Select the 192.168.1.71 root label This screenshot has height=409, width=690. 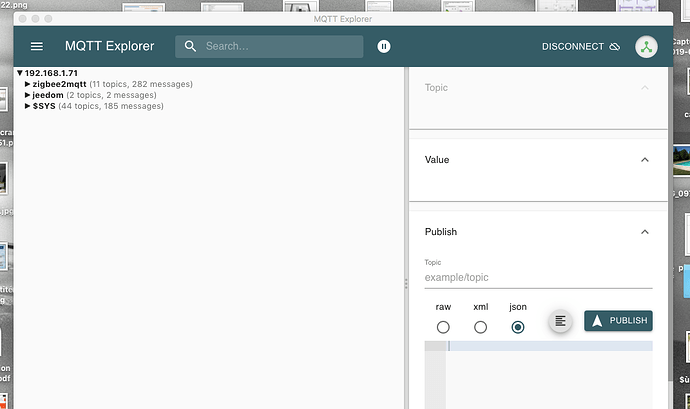[x=51, y=73]
